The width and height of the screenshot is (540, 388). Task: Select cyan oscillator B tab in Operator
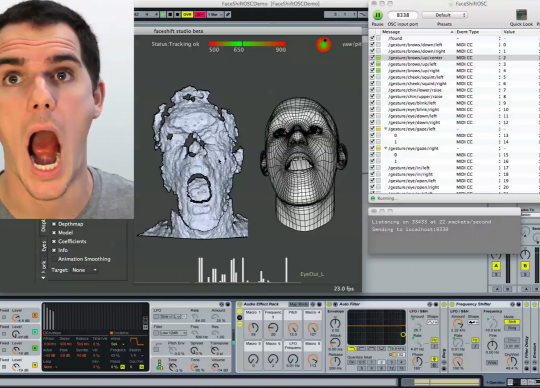pos(35,332)
